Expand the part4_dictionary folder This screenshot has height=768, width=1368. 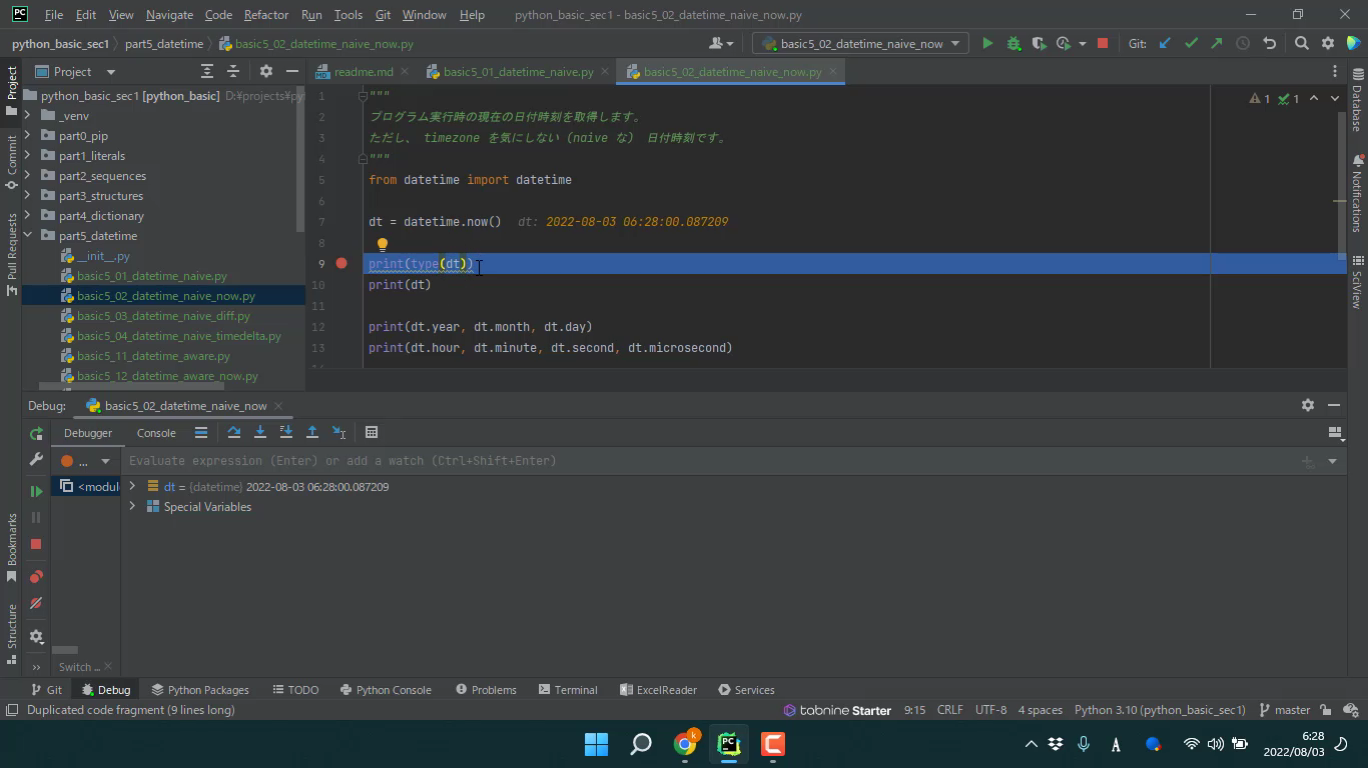pos(28,216)
